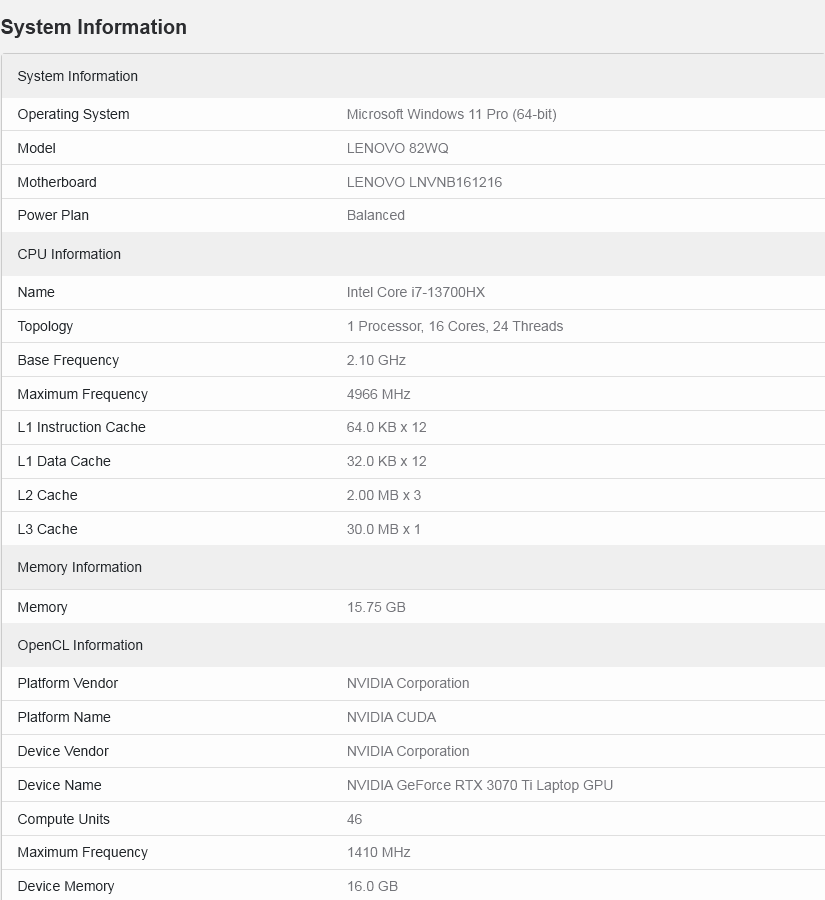The width and height of the screenshot is (825, 900).
Task: Select the LENOVO 82WQ model value
Action: (x=397, y=148)
